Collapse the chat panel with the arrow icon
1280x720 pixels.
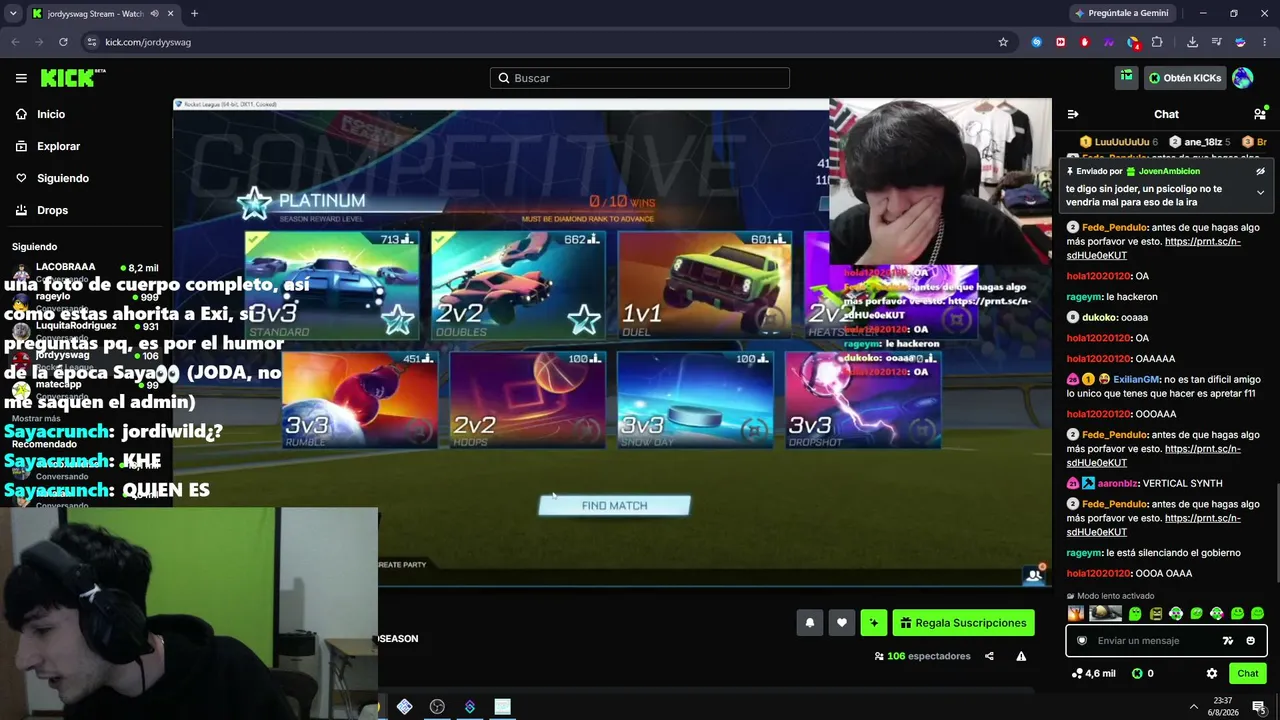[1073, 114]
